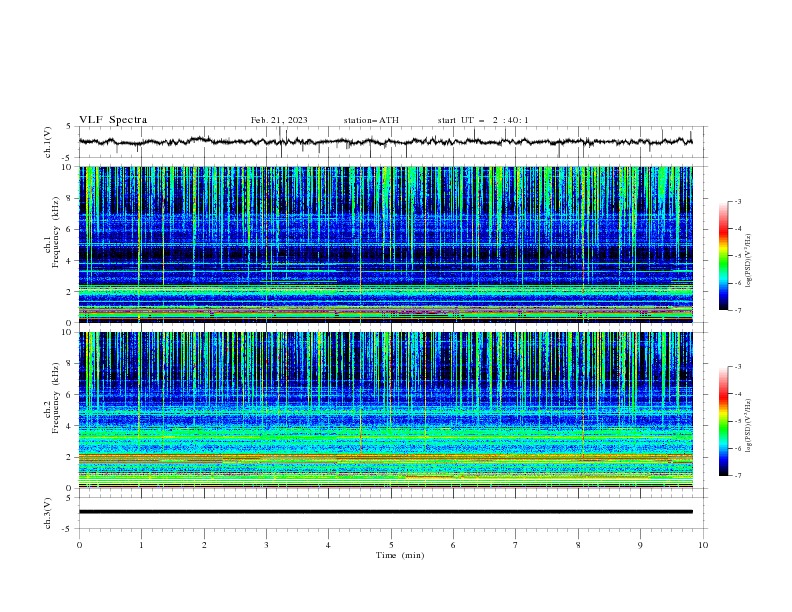Click the ch.1 spectrogram panel
The image size is (792, 612).
pyautogui.click(x=385, y=244)
